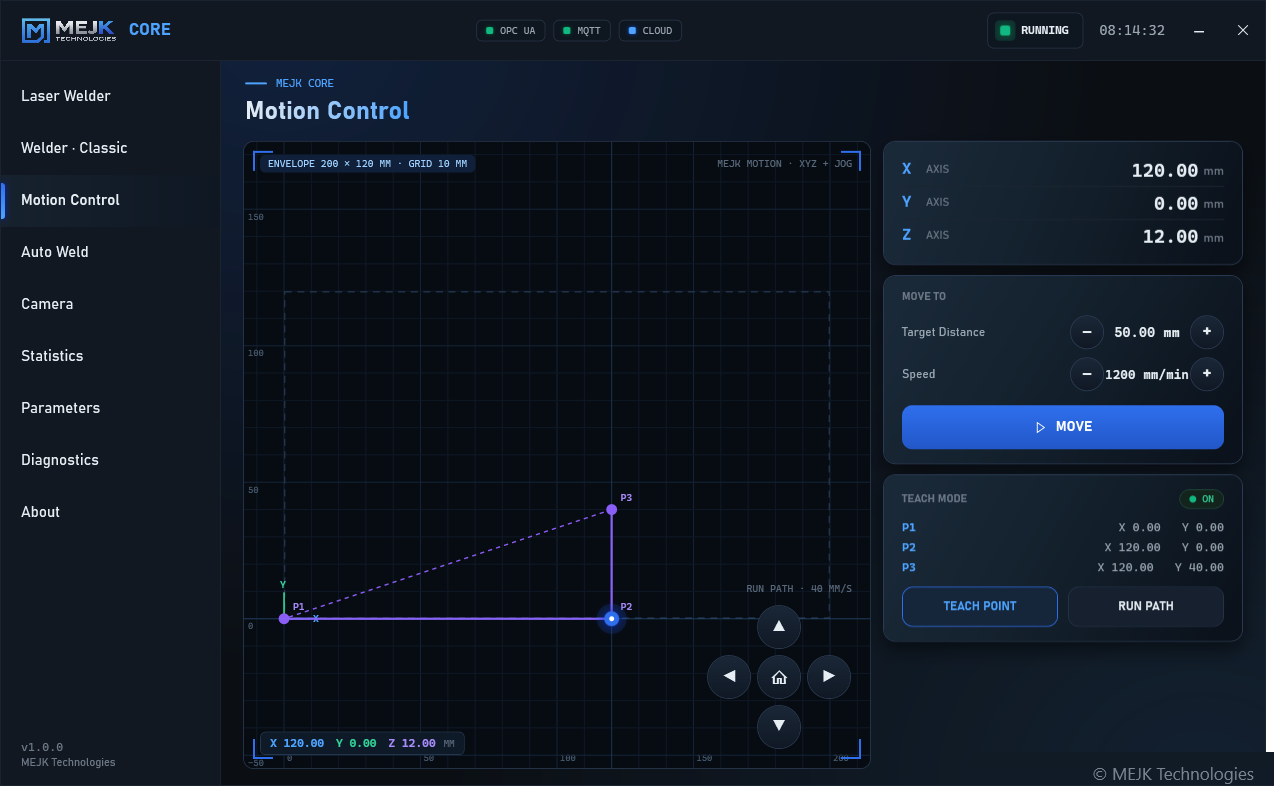Go to the Auto Weld page
This screenshot has height=800, width=1280.
coord(110,252)
